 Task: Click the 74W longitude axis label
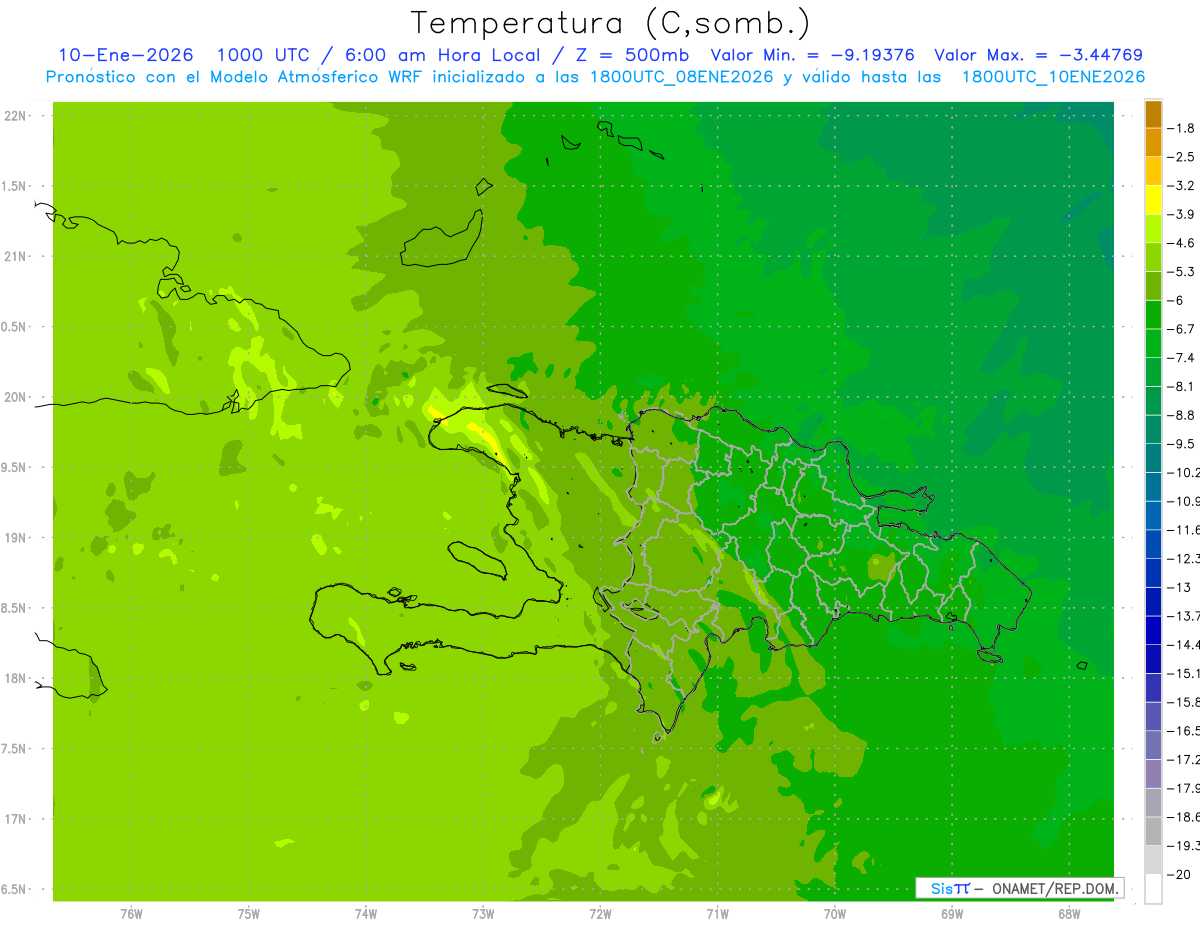[366, 914]
